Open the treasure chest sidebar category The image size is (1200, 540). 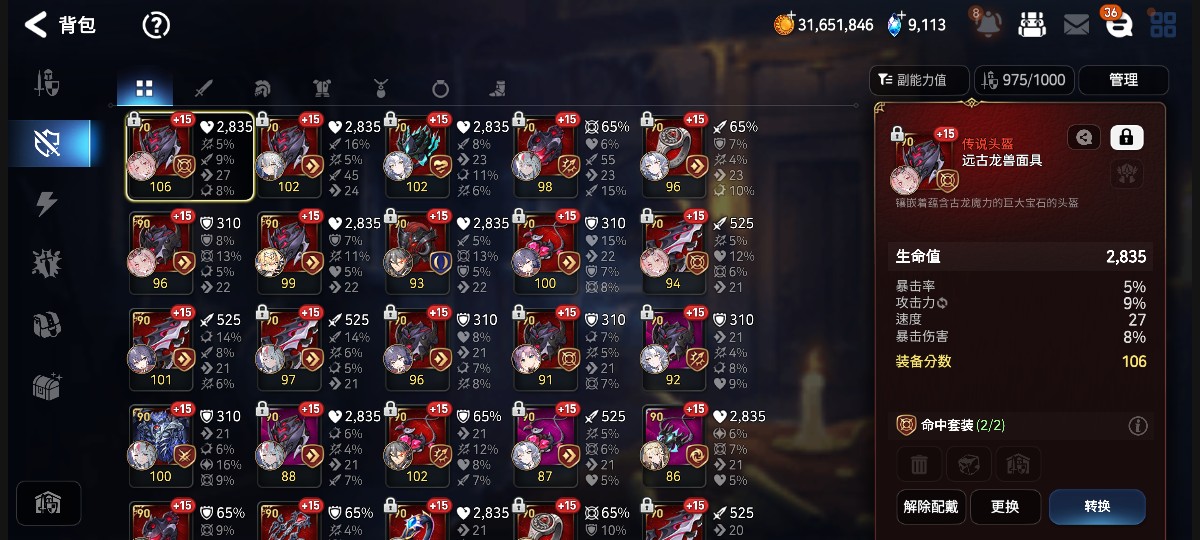(x=47, y=386)
